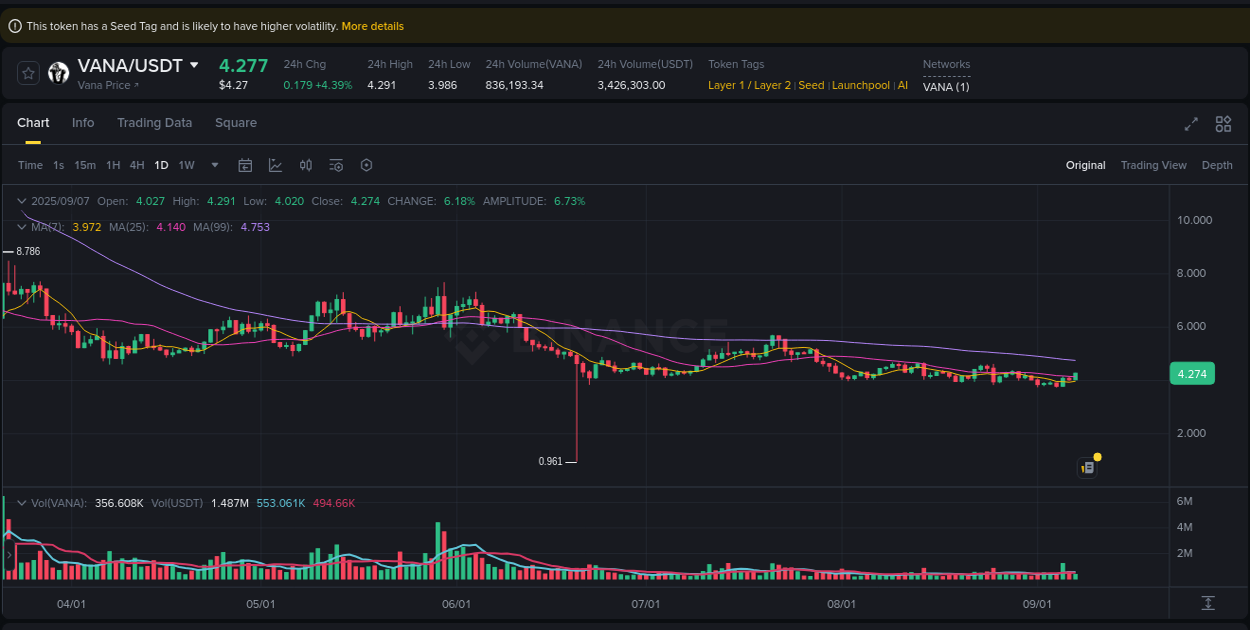Select the Seed token tag
The height and width of the screenshot is (630, 1250).
(x=811, y=85)
